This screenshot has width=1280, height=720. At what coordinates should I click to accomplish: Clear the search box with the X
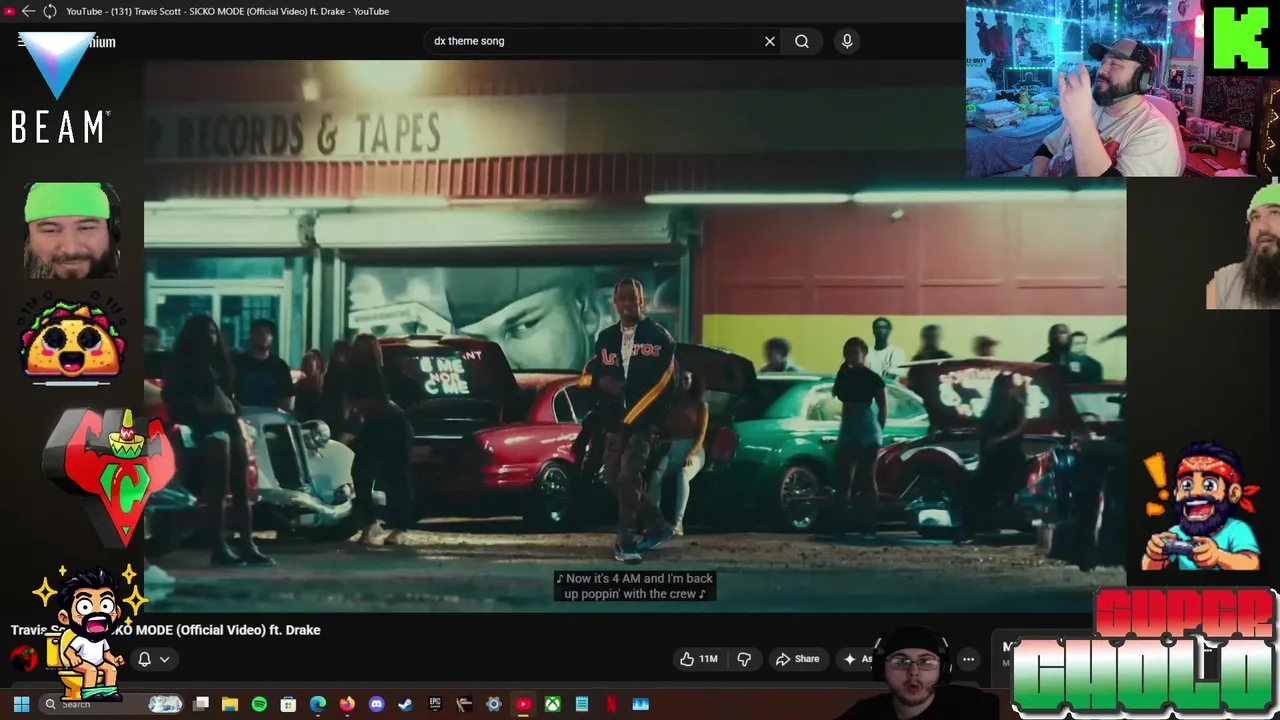click(770, 41)
